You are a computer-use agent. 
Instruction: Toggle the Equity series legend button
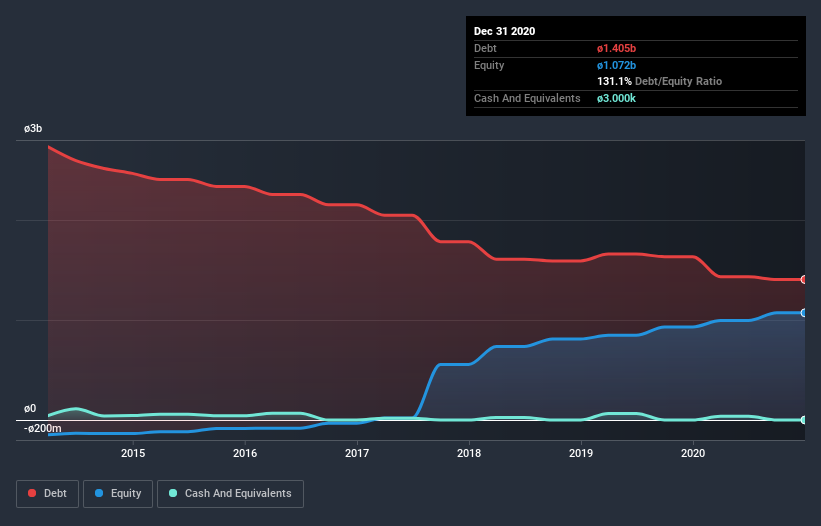[x=118, y=494]
